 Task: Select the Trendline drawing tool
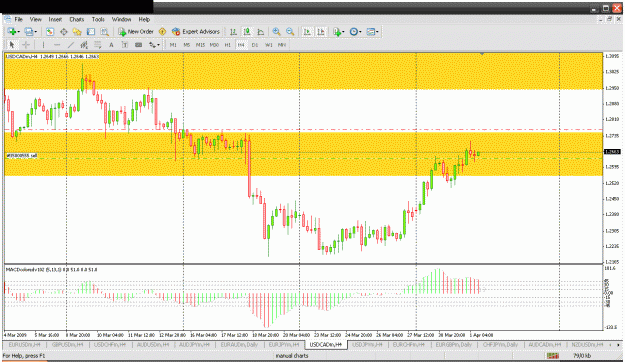[x=71, y=45]
